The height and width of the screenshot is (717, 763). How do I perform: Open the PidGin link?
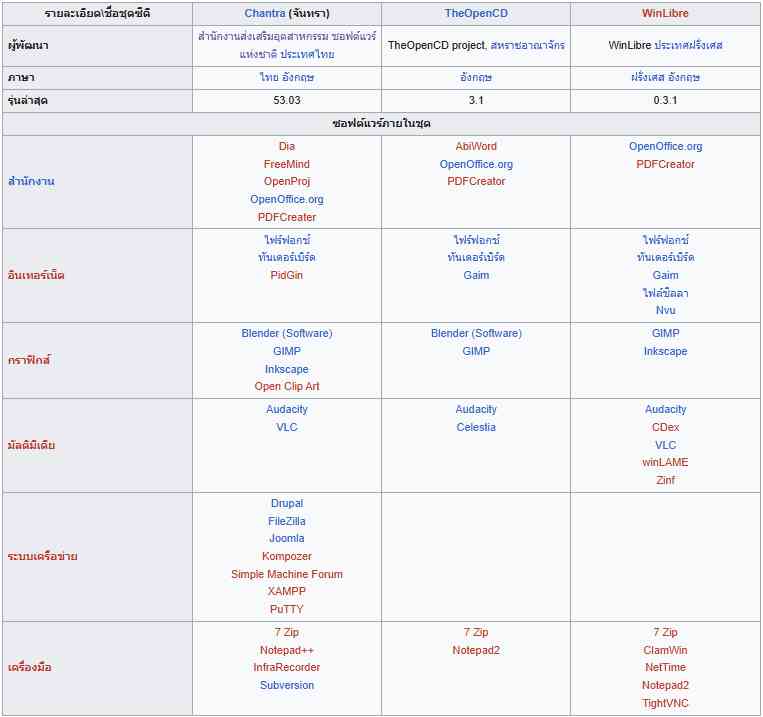pos(287,275)
